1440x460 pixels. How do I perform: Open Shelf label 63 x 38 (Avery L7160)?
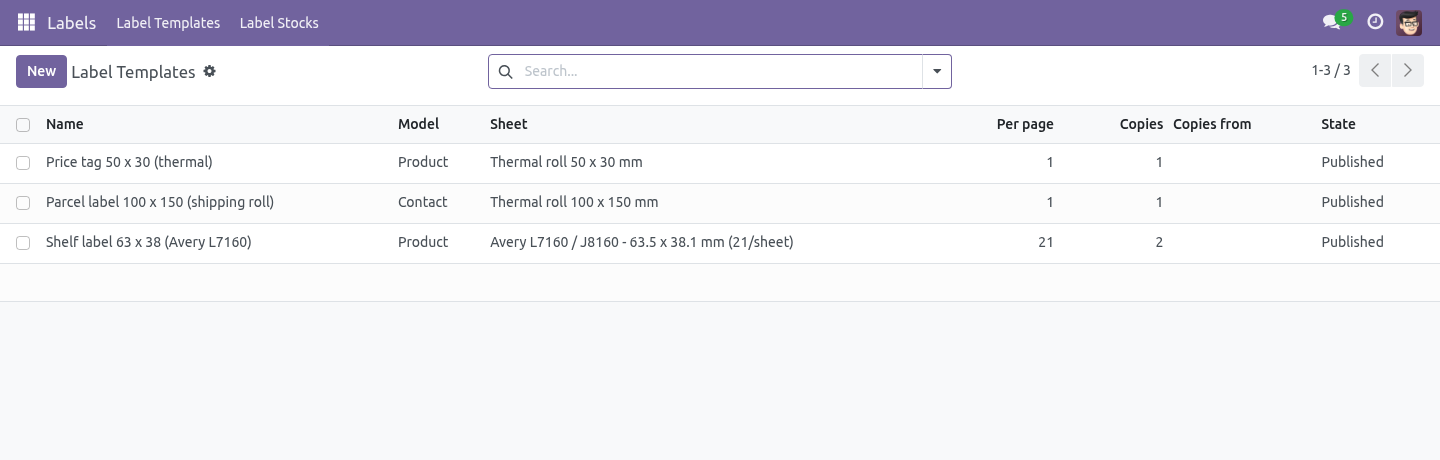tap(149, 242)
